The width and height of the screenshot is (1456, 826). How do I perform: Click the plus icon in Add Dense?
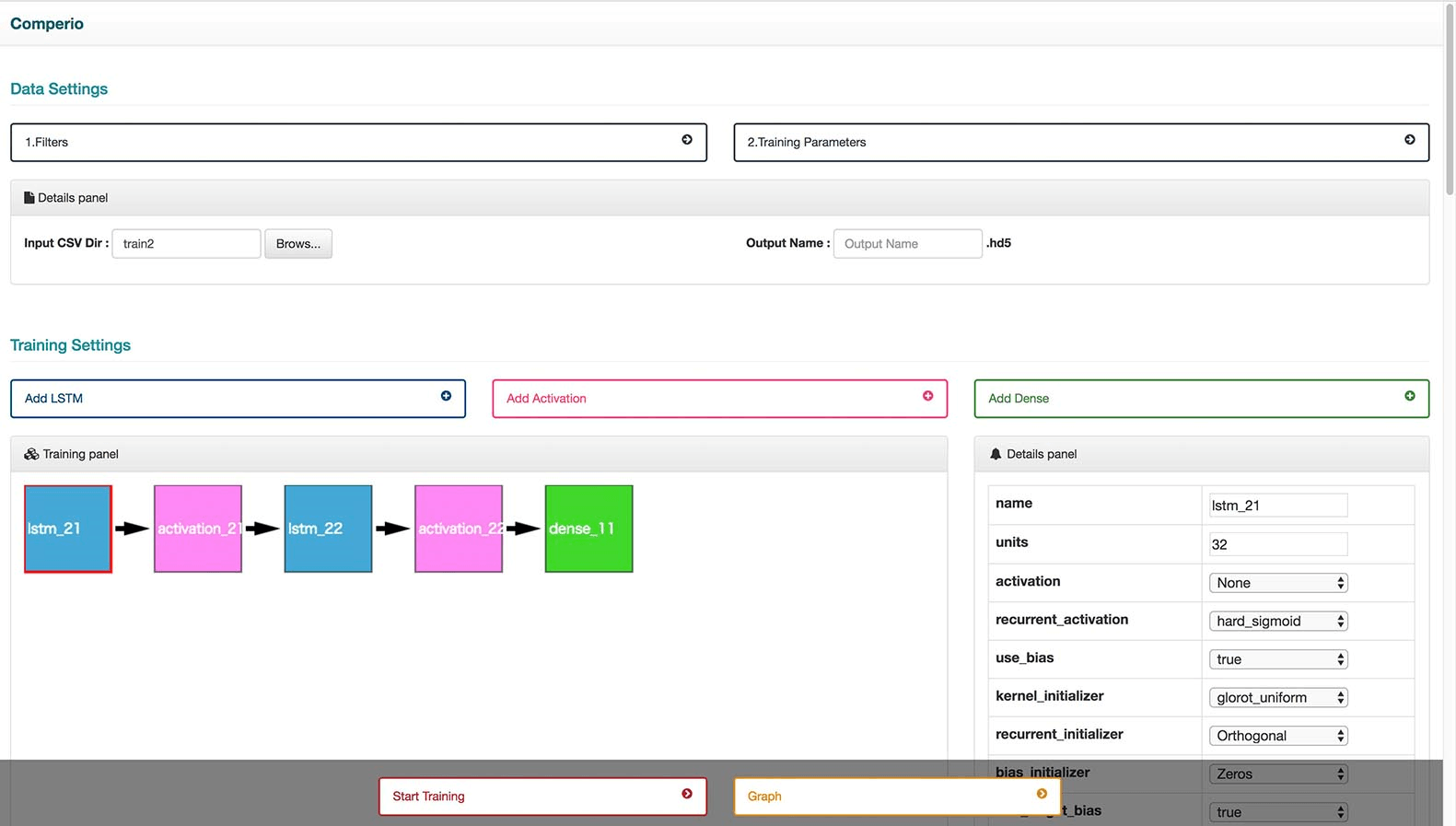pos(1409,396)
